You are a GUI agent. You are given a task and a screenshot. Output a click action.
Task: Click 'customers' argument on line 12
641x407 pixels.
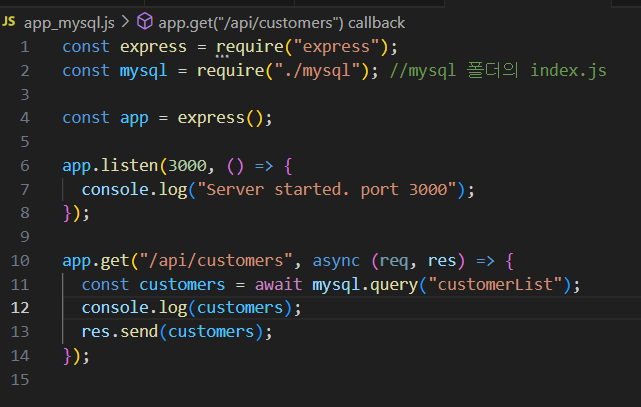pos(240,308)
